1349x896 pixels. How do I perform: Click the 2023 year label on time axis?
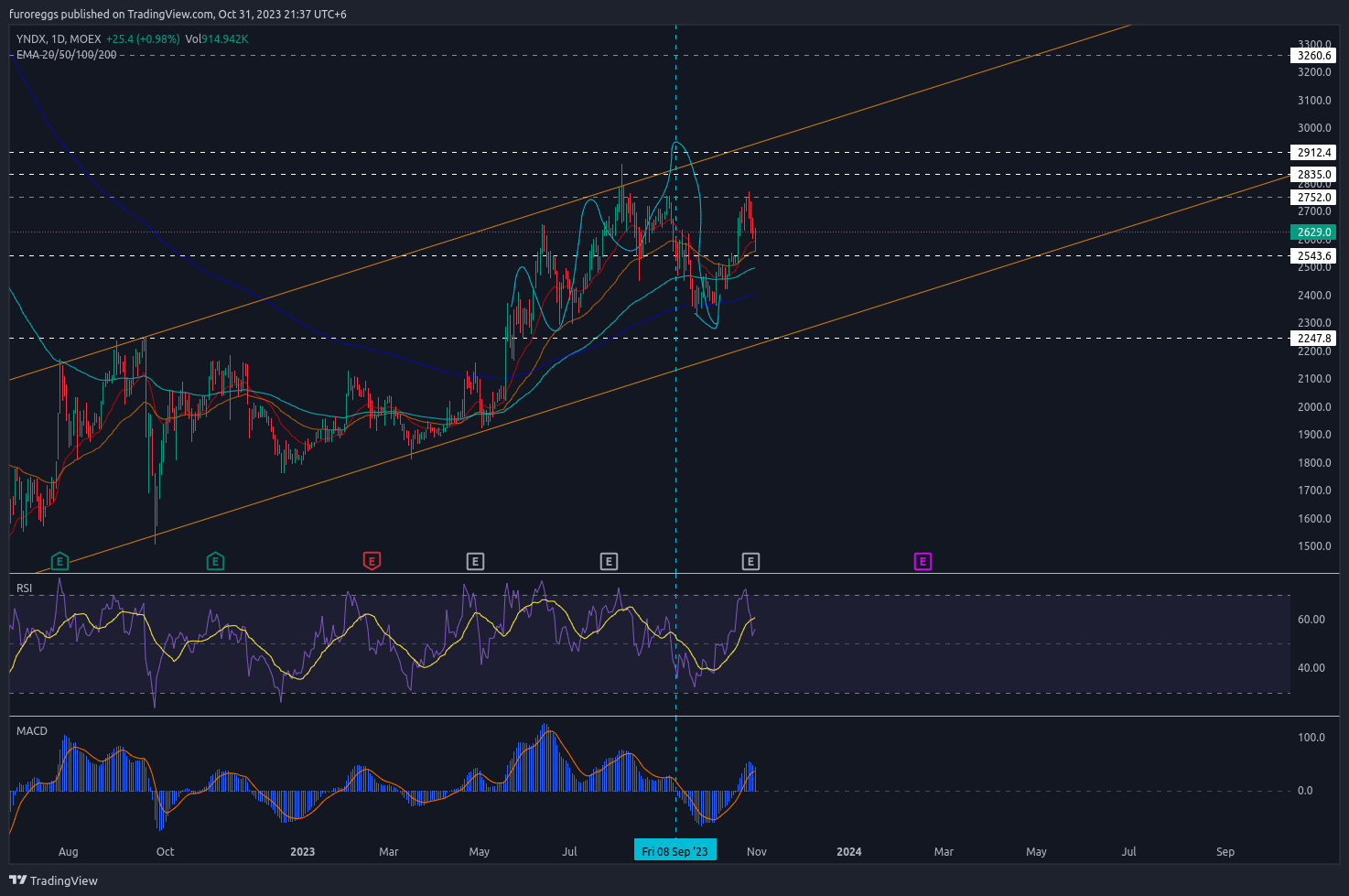(x=302, y=852)
